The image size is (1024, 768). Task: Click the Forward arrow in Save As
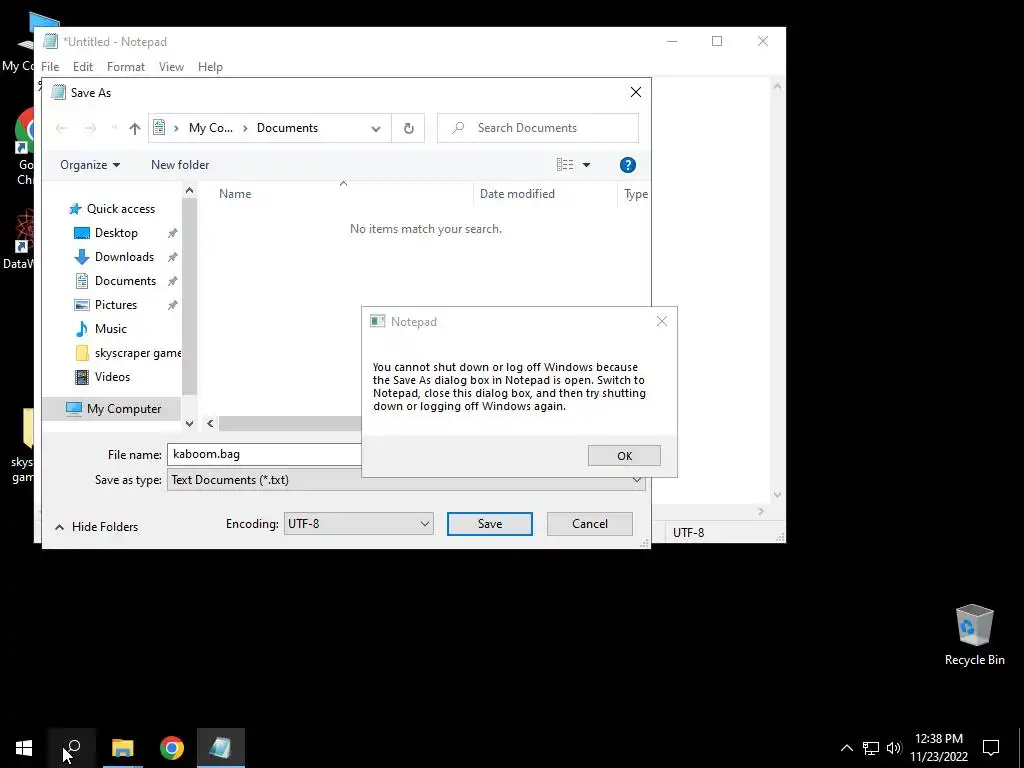tap(90, 129)
